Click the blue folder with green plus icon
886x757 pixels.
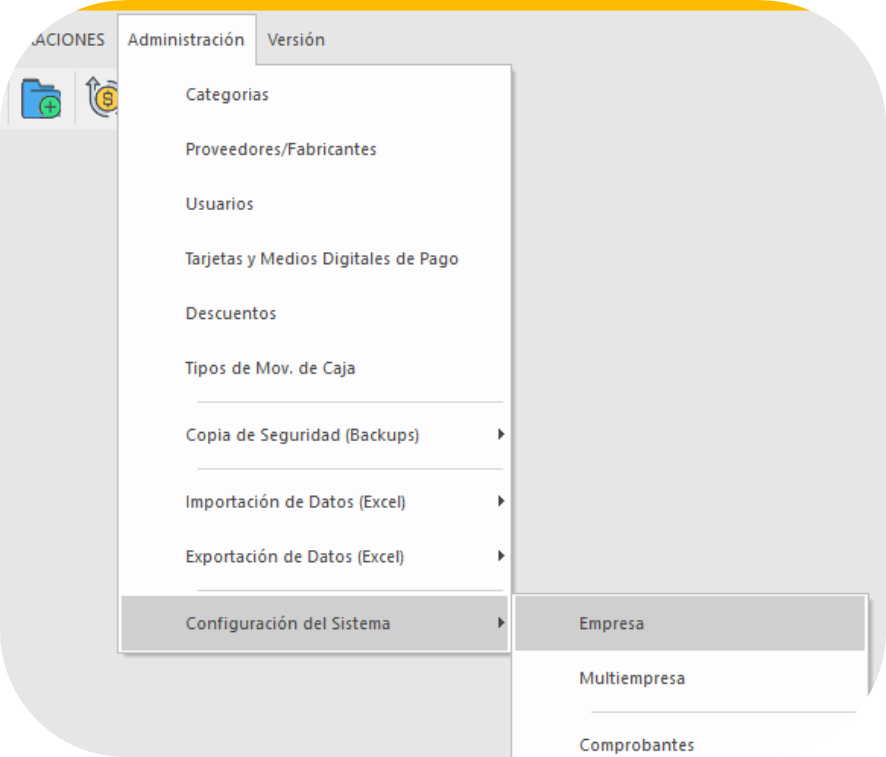tap(41, 99)
